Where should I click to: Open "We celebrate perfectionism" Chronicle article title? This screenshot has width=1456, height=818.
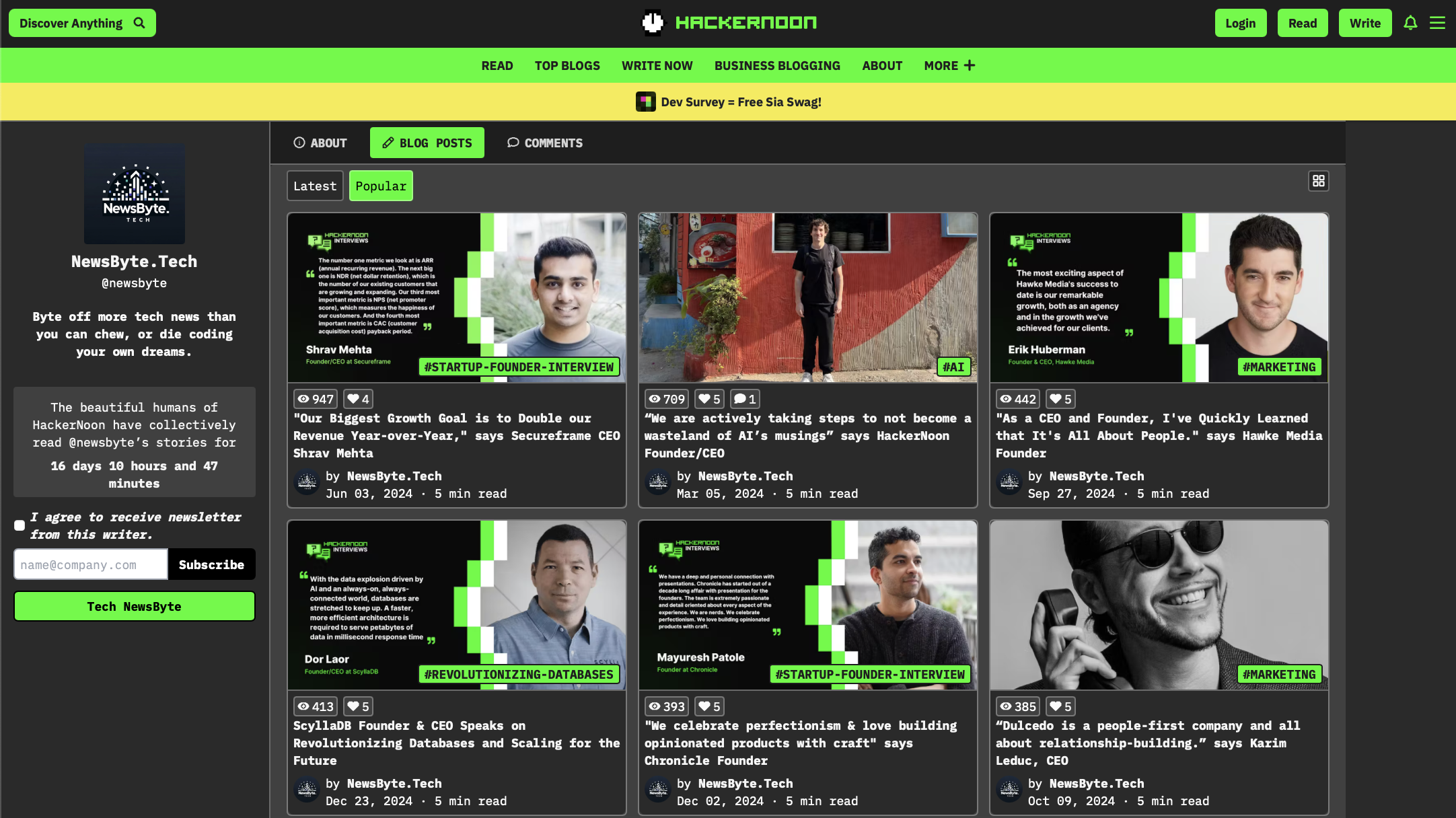(x=801, y=743)
